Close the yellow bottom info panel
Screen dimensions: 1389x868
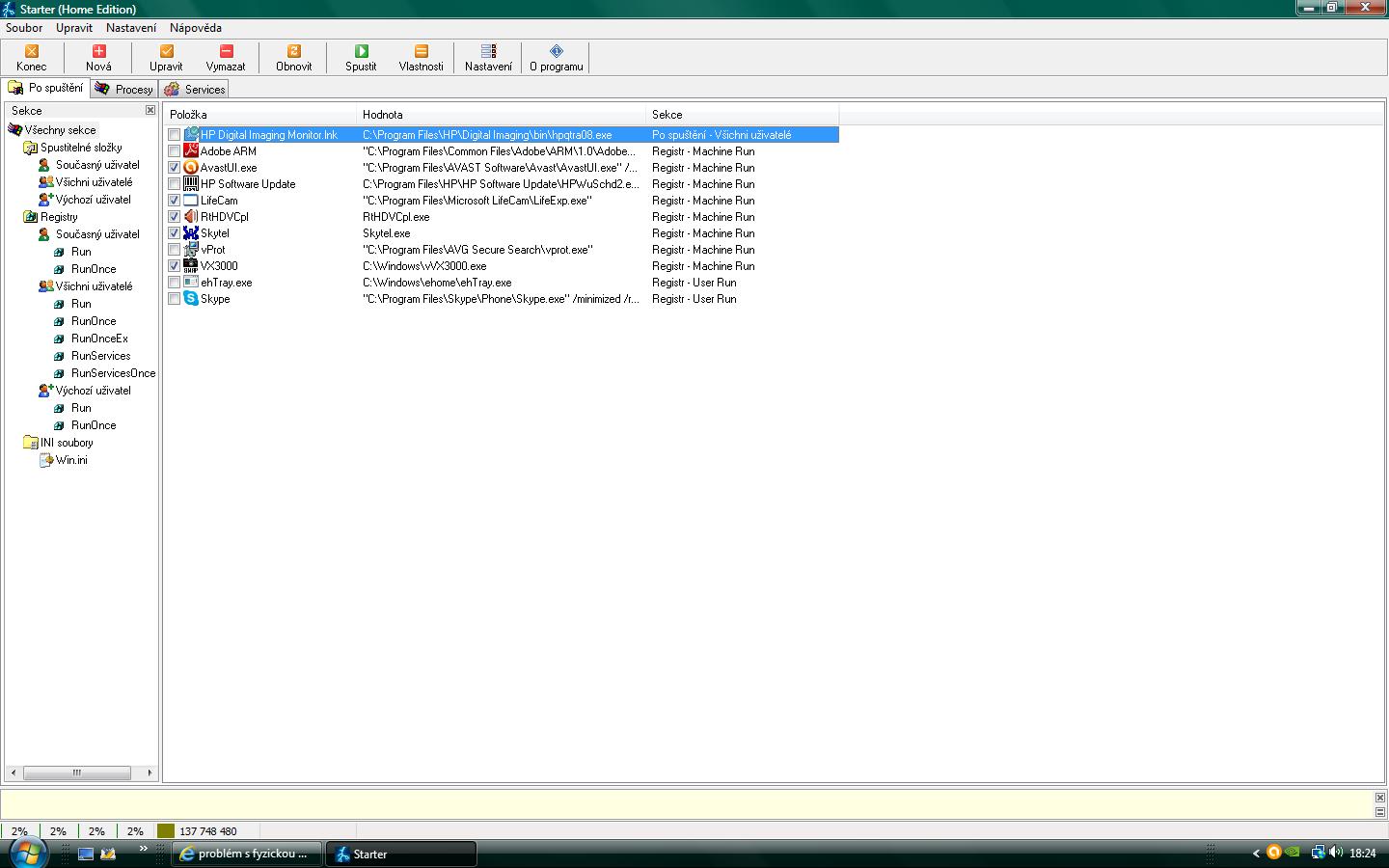pyautogui.click(x=1380, y=798)
